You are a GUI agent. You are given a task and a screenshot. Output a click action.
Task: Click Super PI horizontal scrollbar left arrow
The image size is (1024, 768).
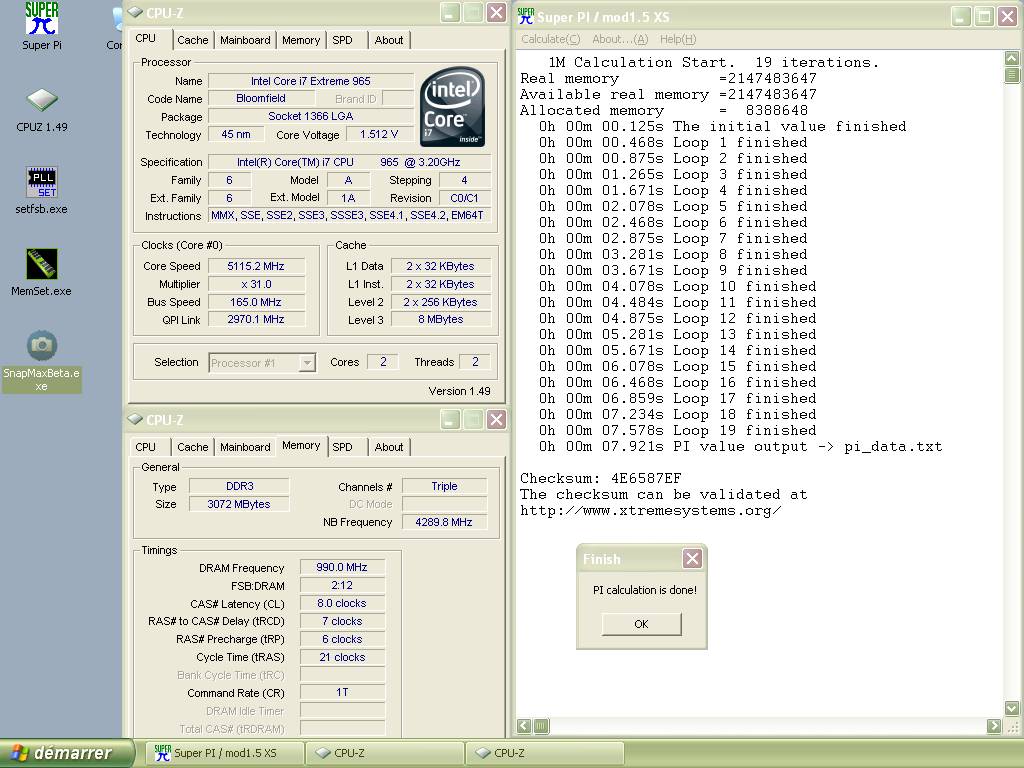point(524,726)
